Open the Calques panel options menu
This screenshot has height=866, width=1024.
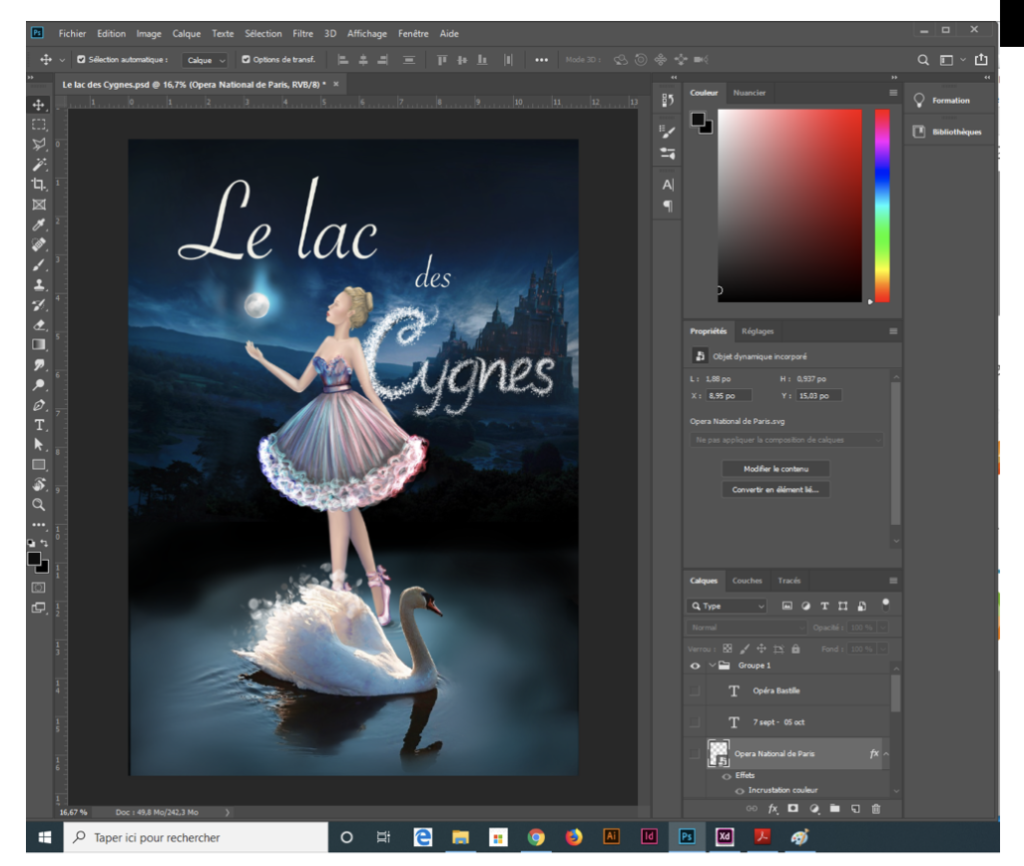pyautogui.click(x=893, y=581)
